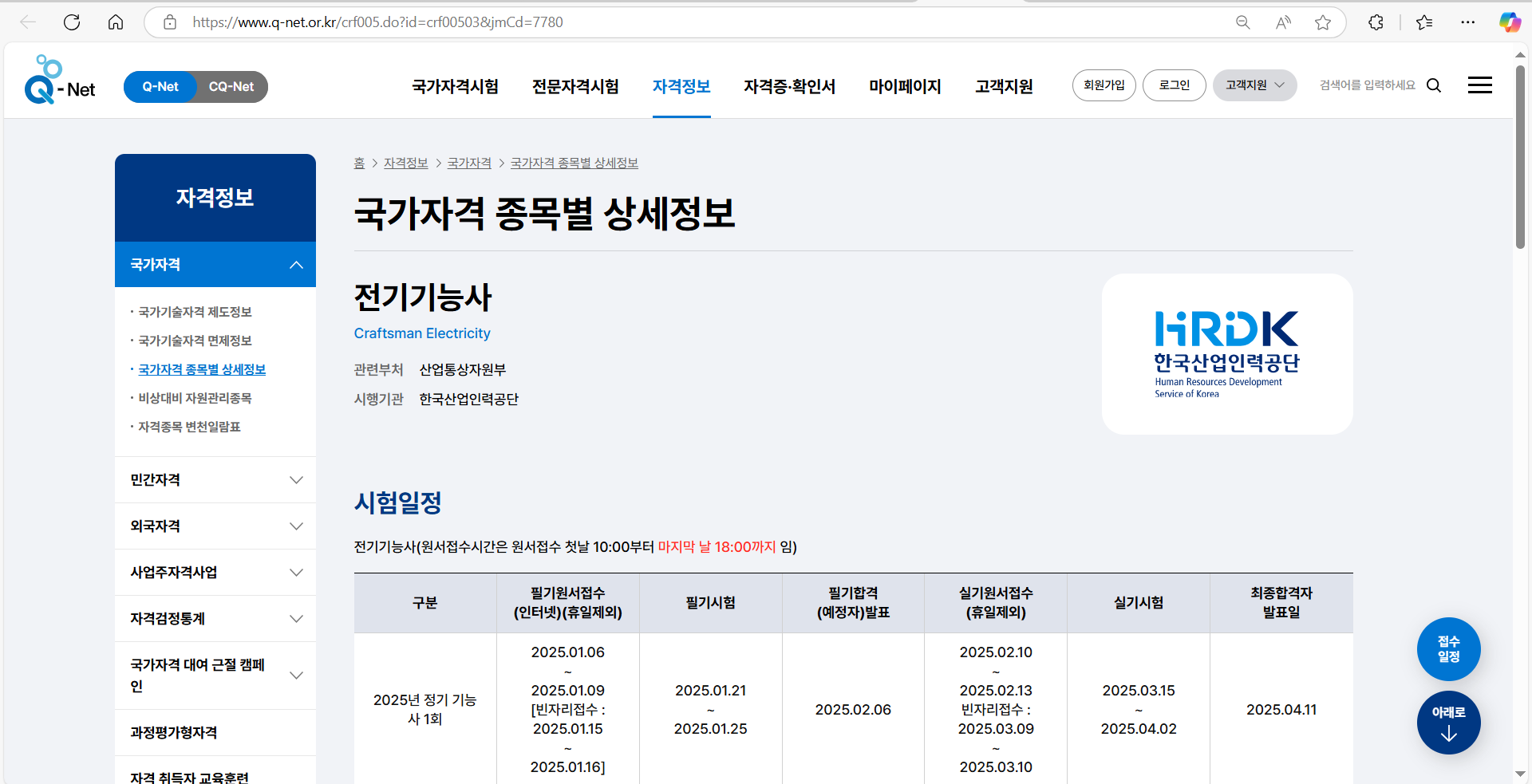Click 아래로 down arrow round button
The width and height of the screenshot is (1532, 784).
tap(1449, 723)
